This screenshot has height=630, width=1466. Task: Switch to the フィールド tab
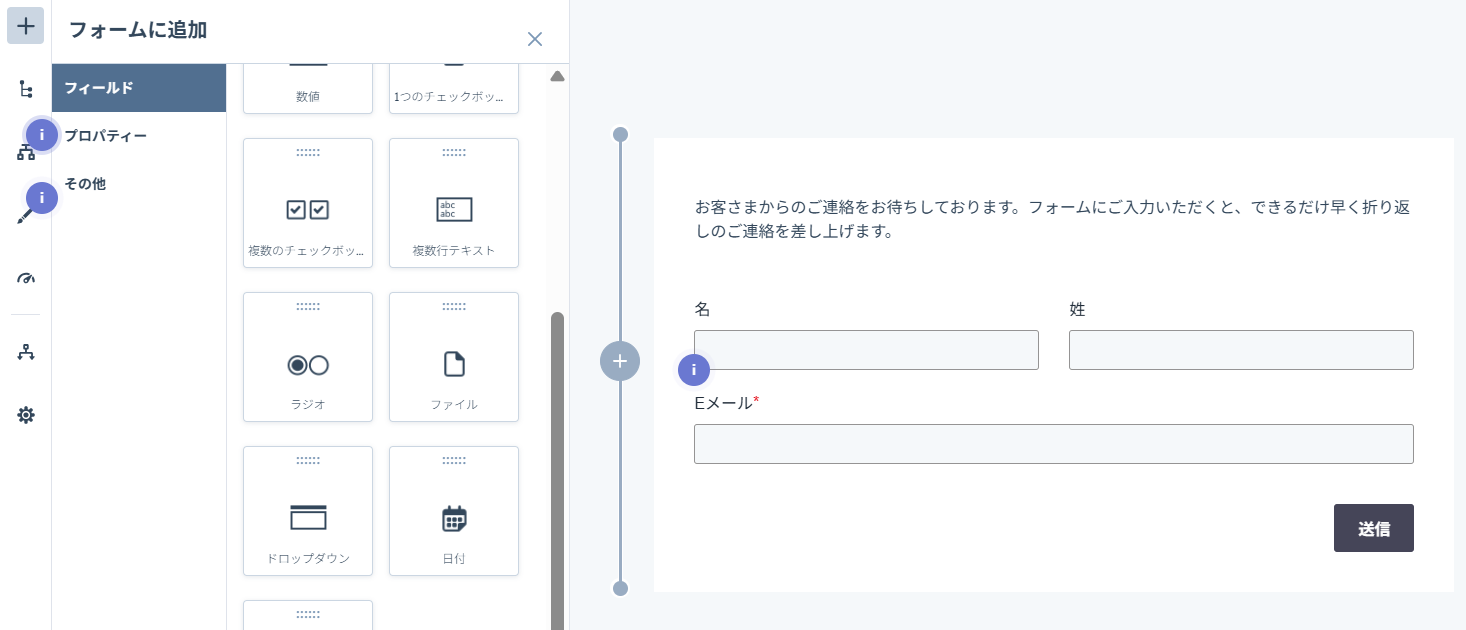click(139, 88)
